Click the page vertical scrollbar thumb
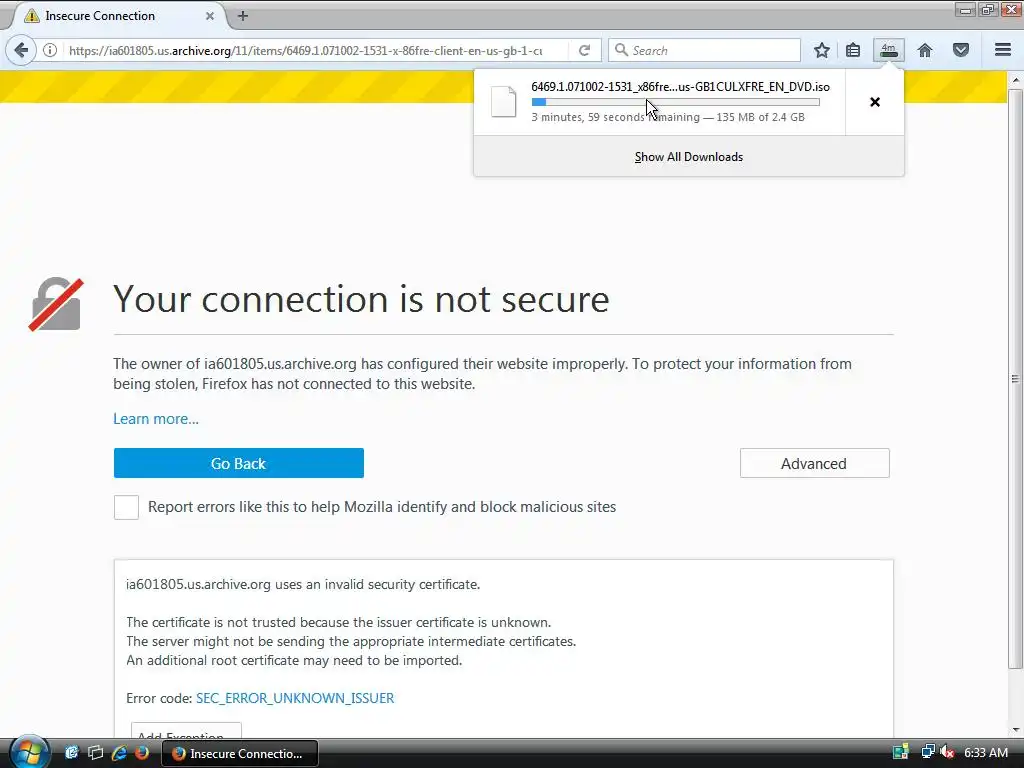The width and height of the screenshot is (1024, 768). click(1014, 379)
